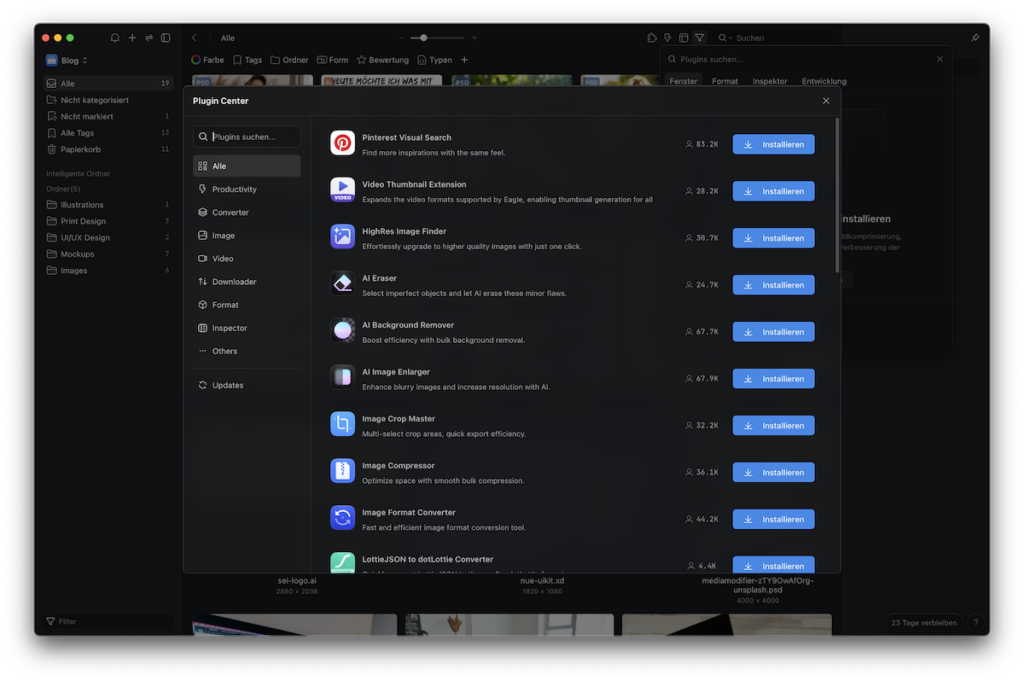Install Image Format Converter plugin

point(773,519)
